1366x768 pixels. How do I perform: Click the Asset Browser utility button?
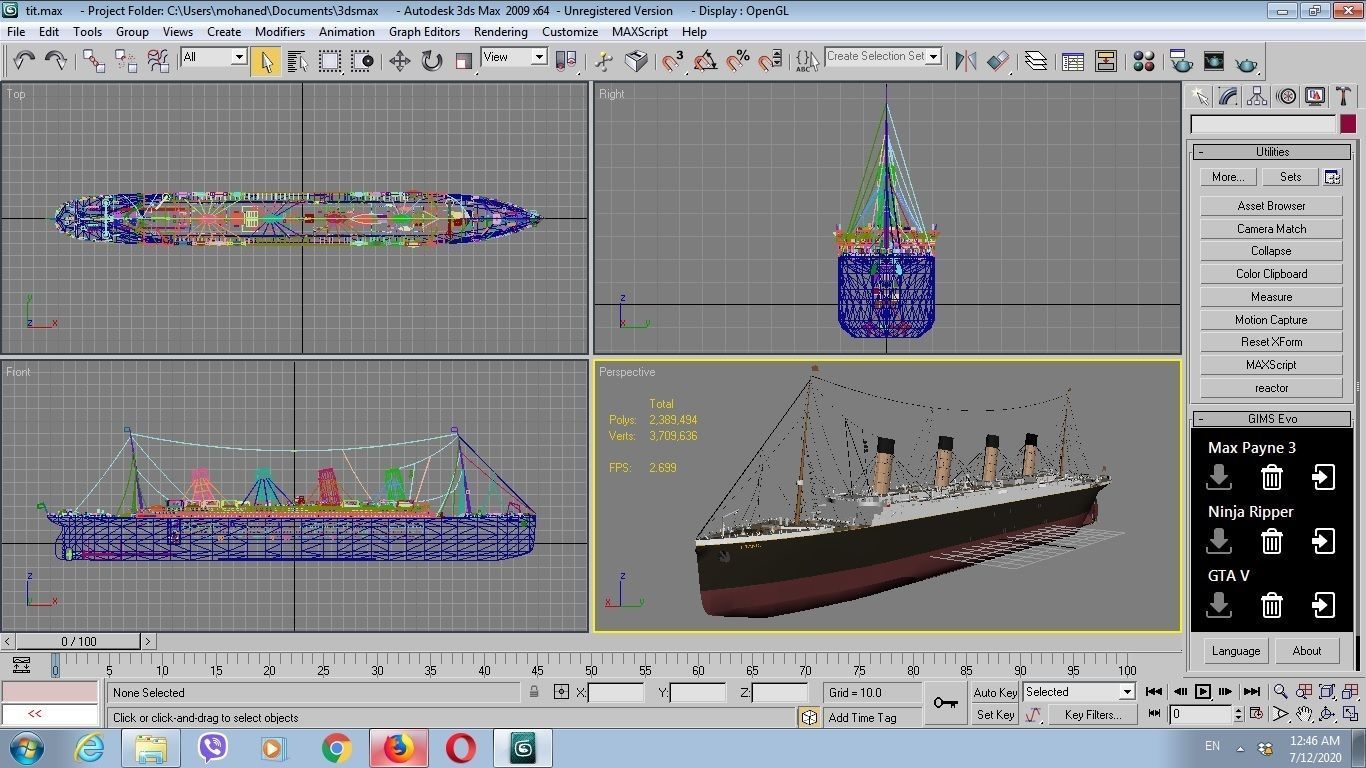pos(1271,206)
